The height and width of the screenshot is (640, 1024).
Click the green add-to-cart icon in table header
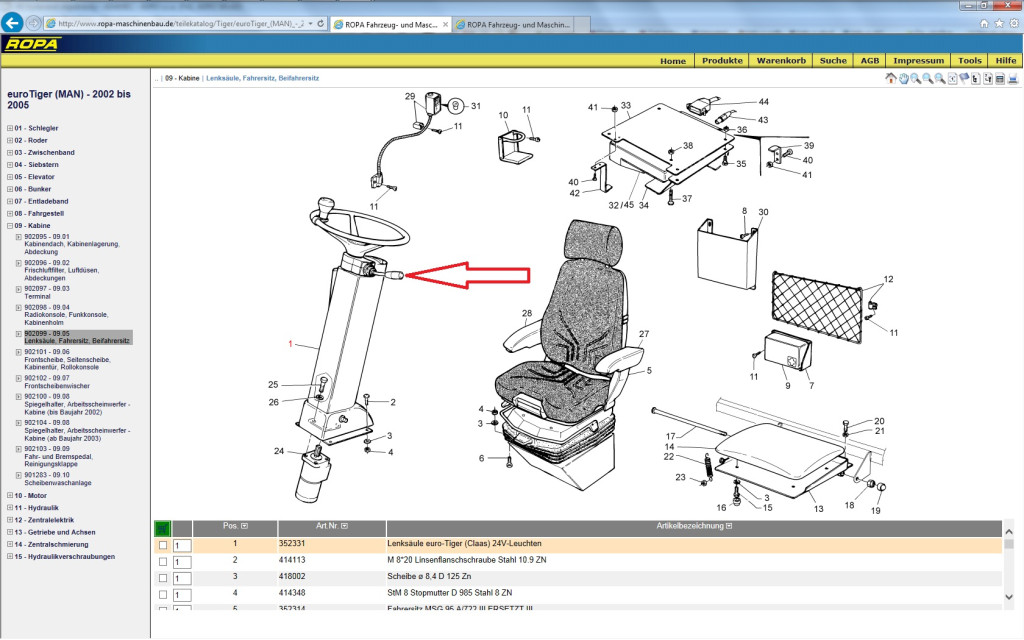tap(163, 528)
